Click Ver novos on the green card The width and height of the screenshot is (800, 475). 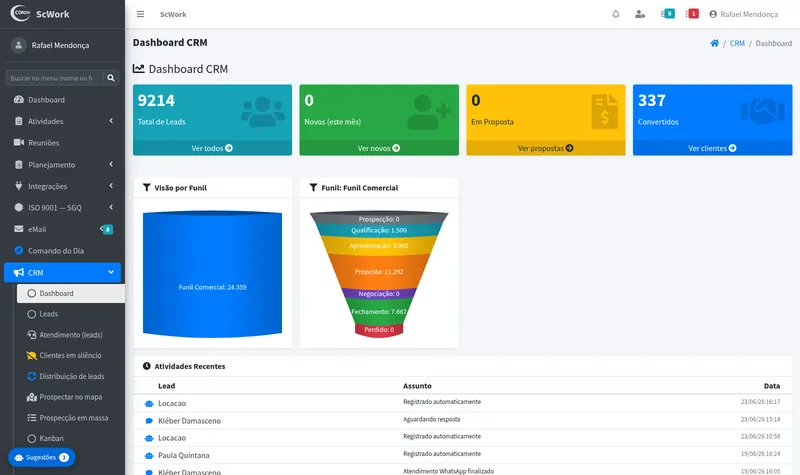coord(379,148)
